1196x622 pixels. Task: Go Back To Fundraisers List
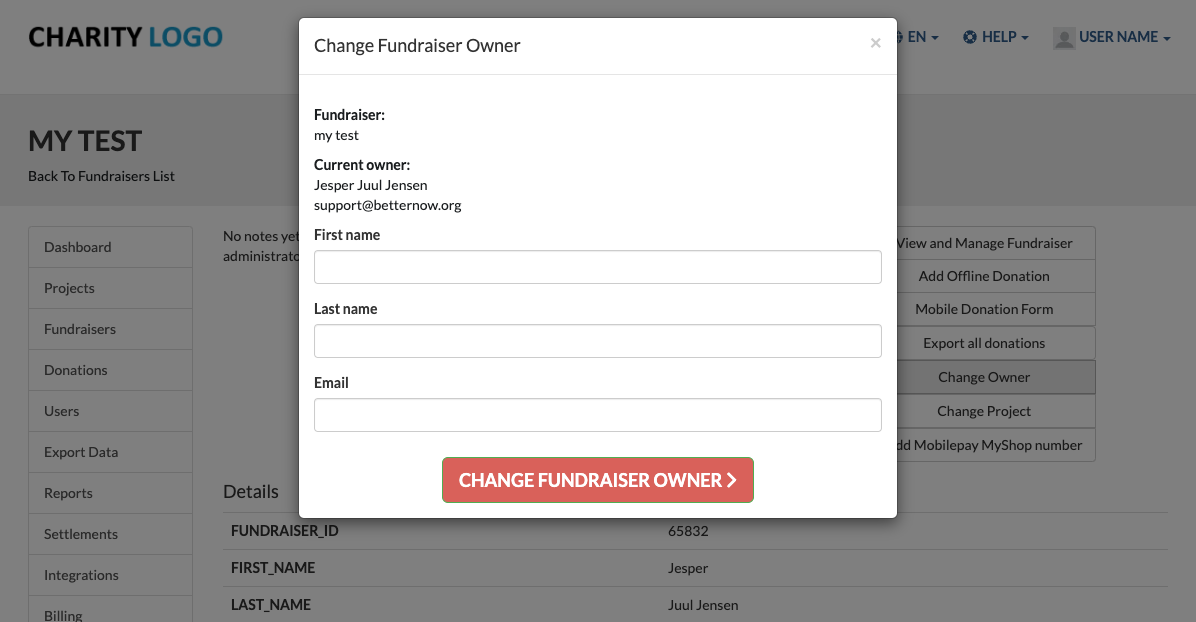coord(101,176)
